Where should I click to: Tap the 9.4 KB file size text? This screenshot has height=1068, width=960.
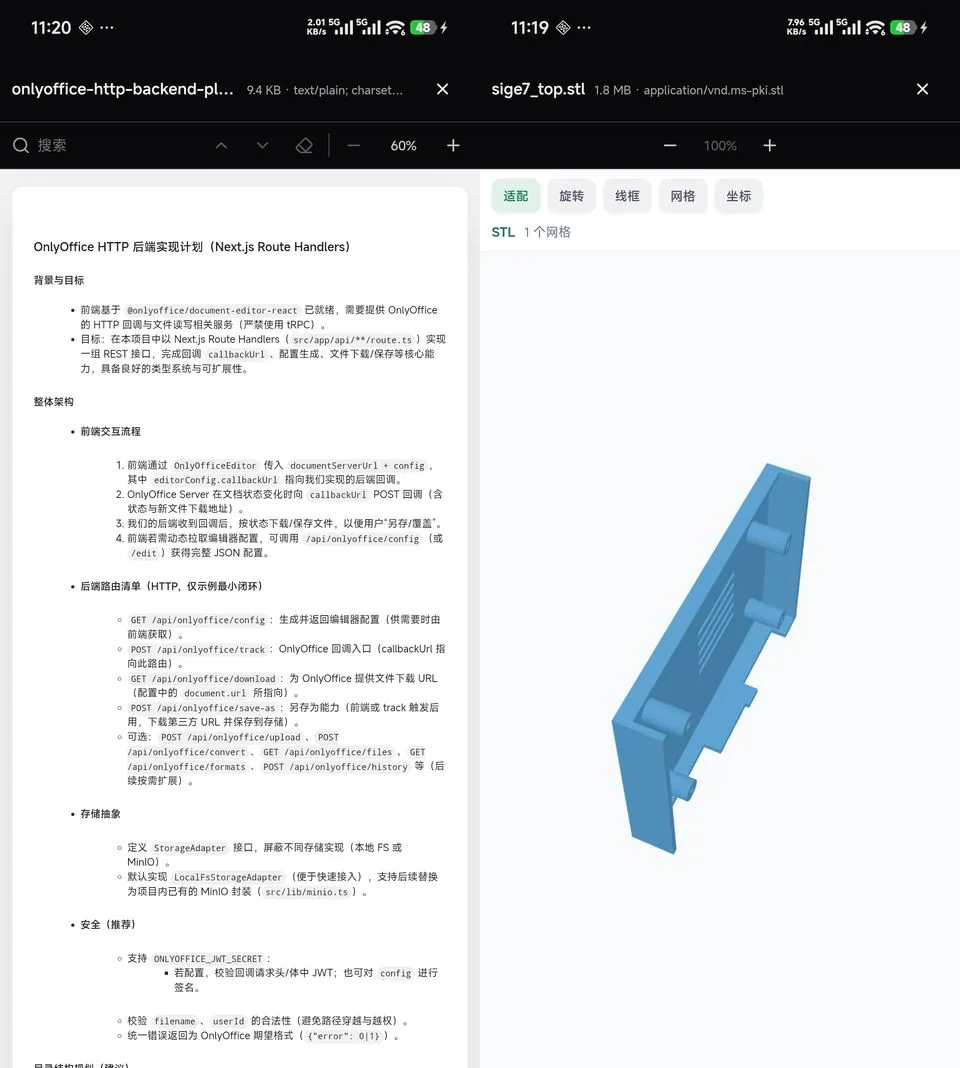pos(264,90)
